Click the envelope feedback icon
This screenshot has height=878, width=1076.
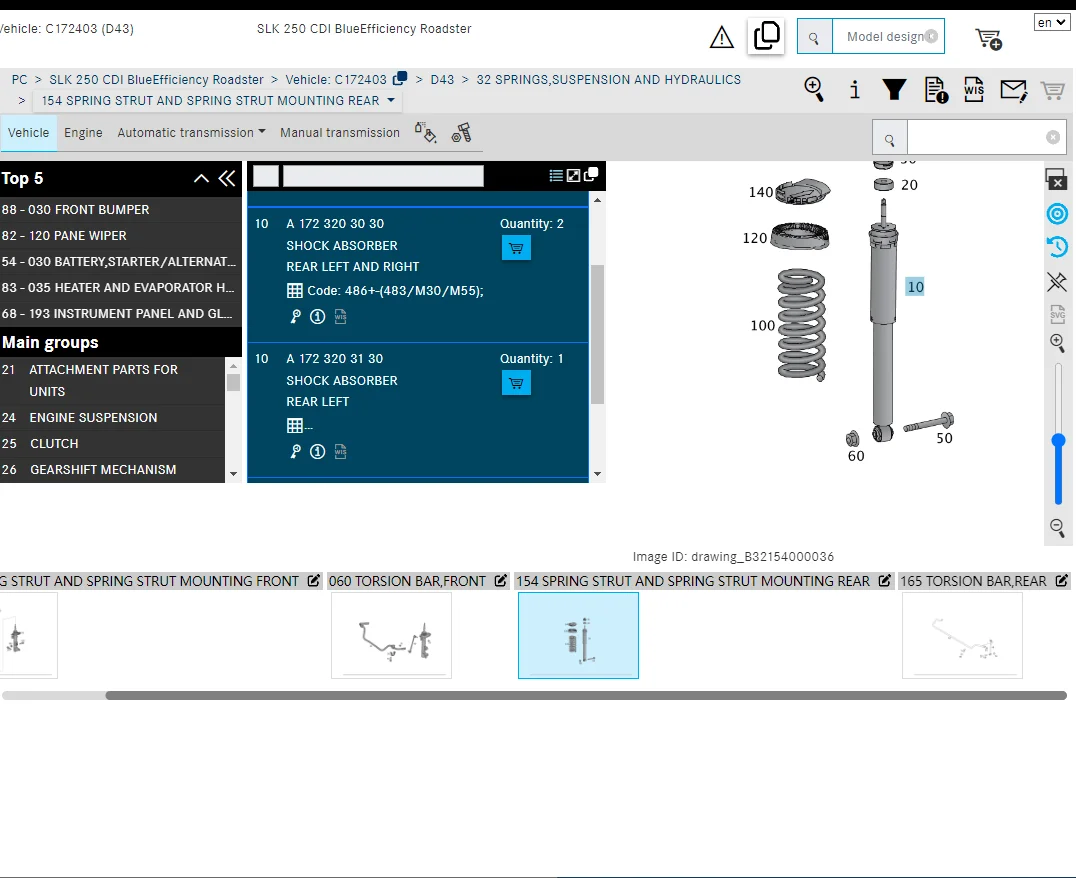coord(1014,90)
